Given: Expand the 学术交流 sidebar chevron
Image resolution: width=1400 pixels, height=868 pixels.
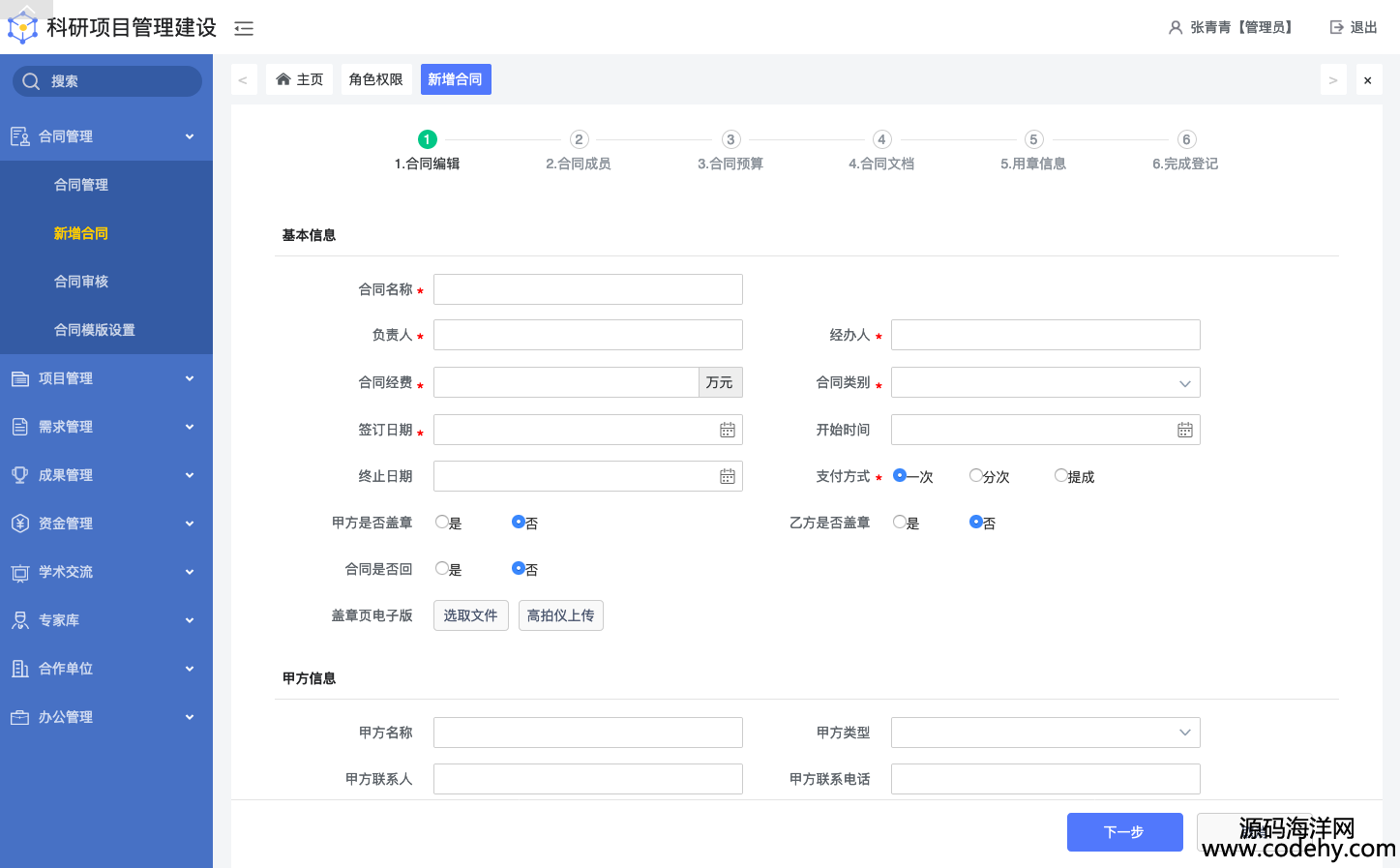Looking at the screenshot, I should [x=190, y=572].
